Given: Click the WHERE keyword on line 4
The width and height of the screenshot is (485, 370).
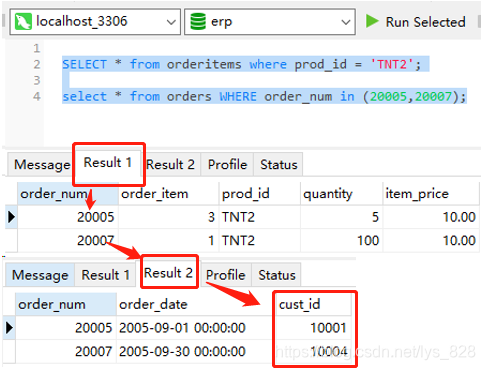Looking at the screenshot, I should pos(238,96).
